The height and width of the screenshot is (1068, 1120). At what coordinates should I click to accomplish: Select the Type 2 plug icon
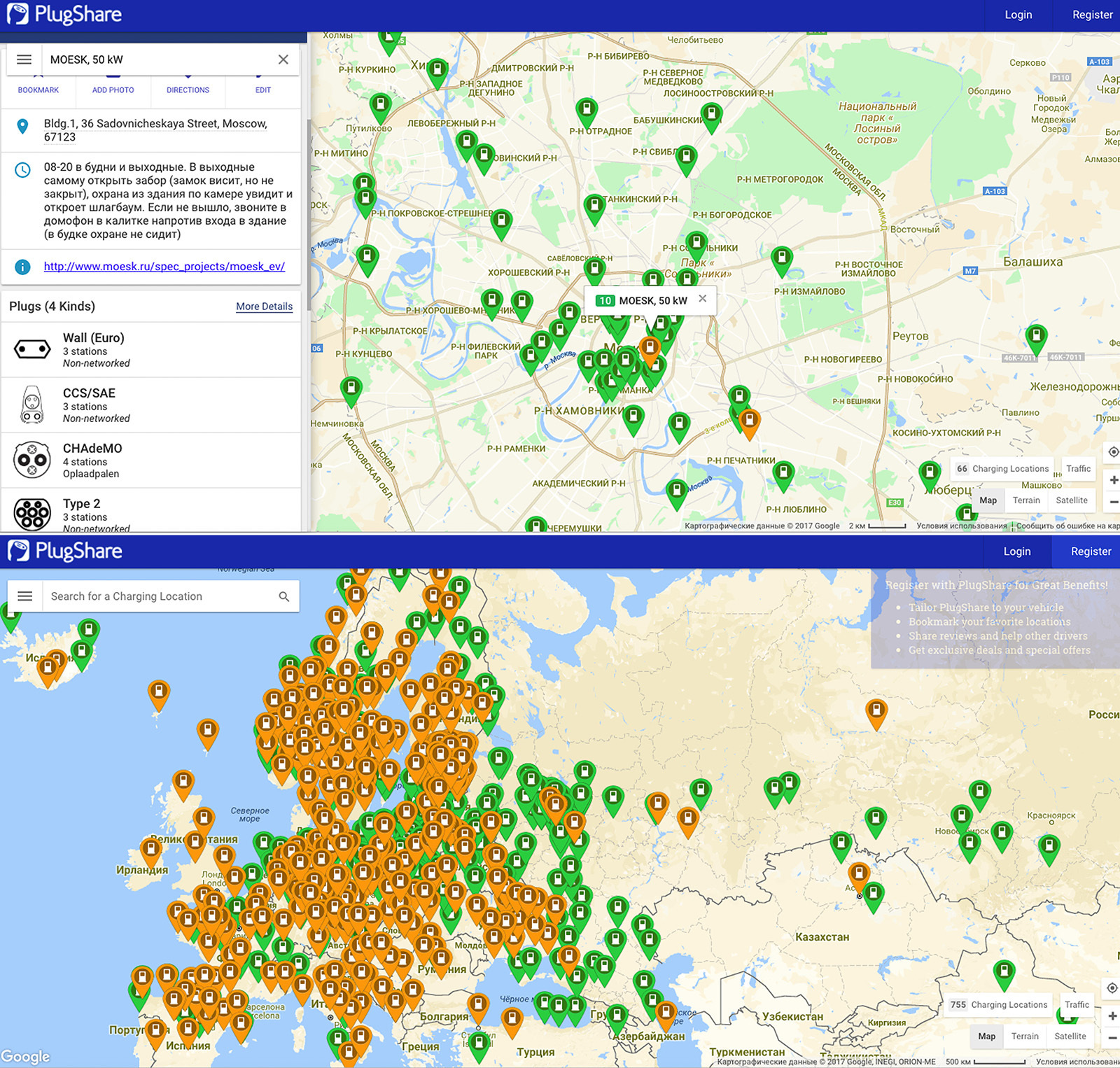coord(32,514)
